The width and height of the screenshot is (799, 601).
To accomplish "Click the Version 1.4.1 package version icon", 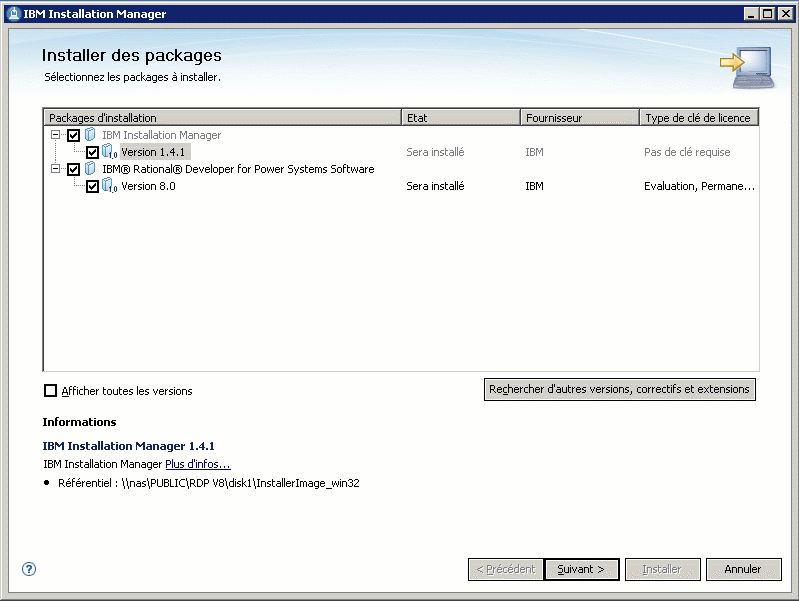I will (110, 151).
